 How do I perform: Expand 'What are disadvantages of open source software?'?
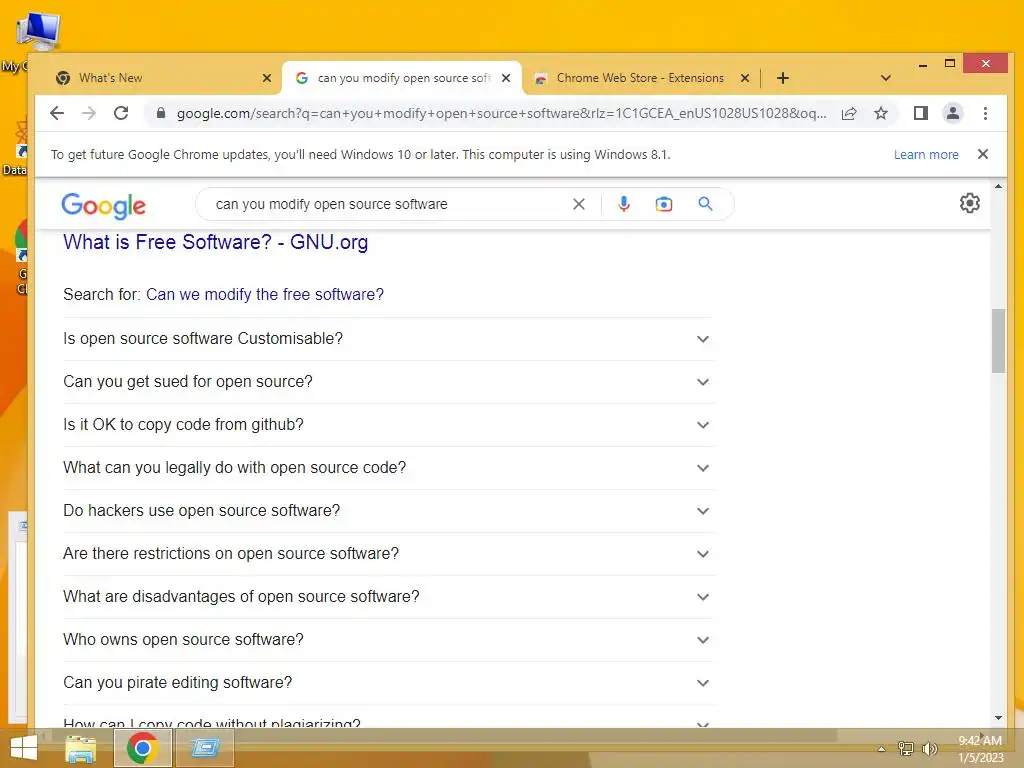coord(387,597)
